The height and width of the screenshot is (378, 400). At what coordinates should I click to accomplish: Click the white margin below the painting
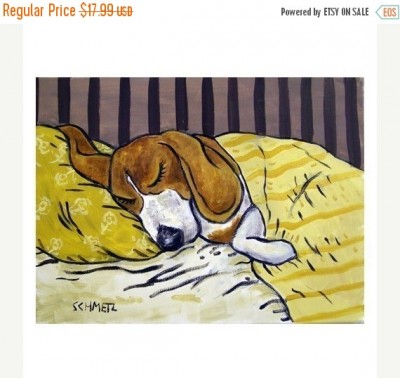[200, 350]
